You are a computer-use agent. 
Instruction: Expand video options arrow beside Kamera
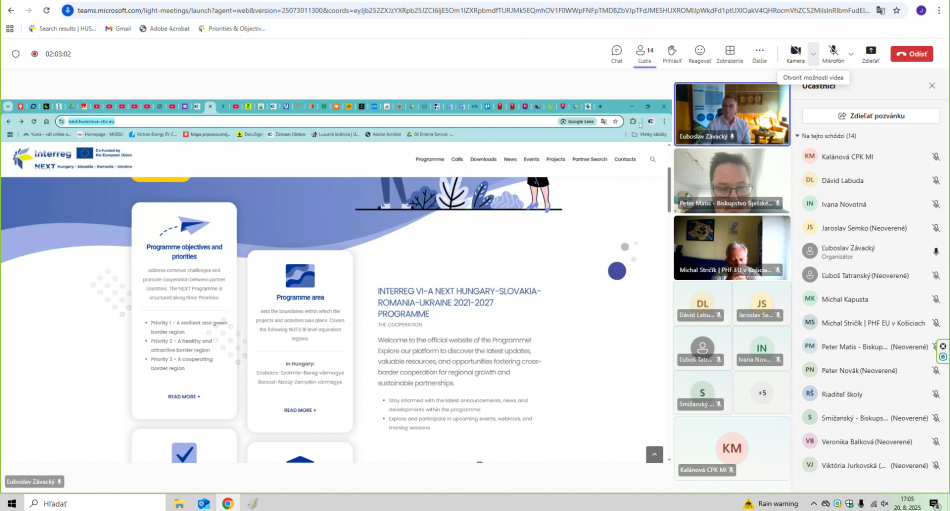coord(813,53)
